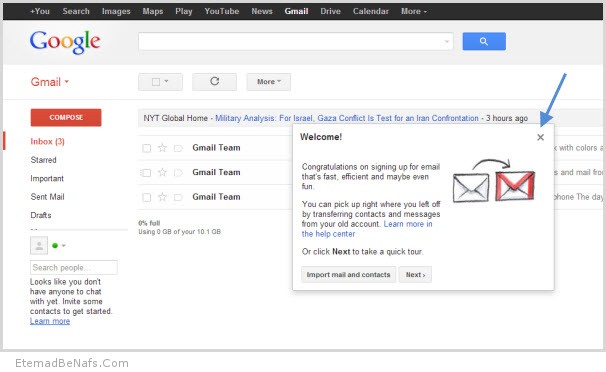This screenshot has width=606, height=372.
Task: Open Gmail in the top bar
Action: pyautogui.click(x=296, y=11)
